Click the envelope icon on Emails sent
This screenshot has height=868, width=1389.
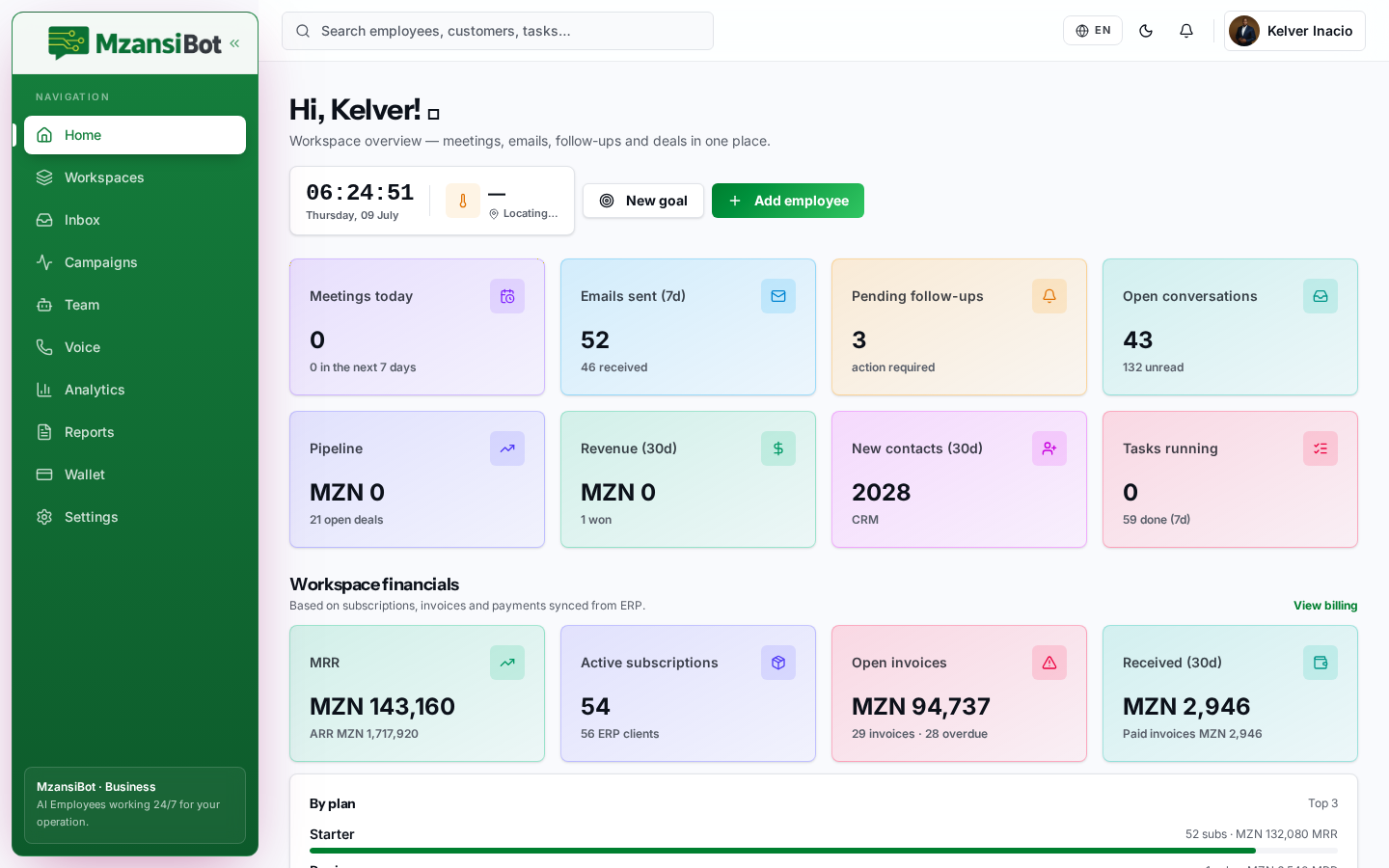pyautogui.click(x=778, y=296)
